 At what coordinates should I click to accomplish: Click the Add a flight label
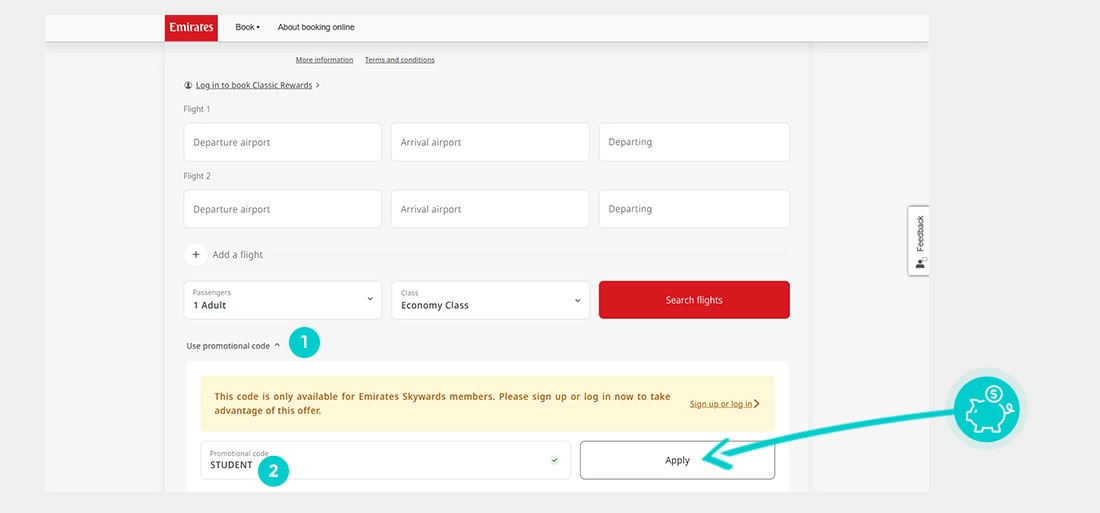click(x=238, y=255)
